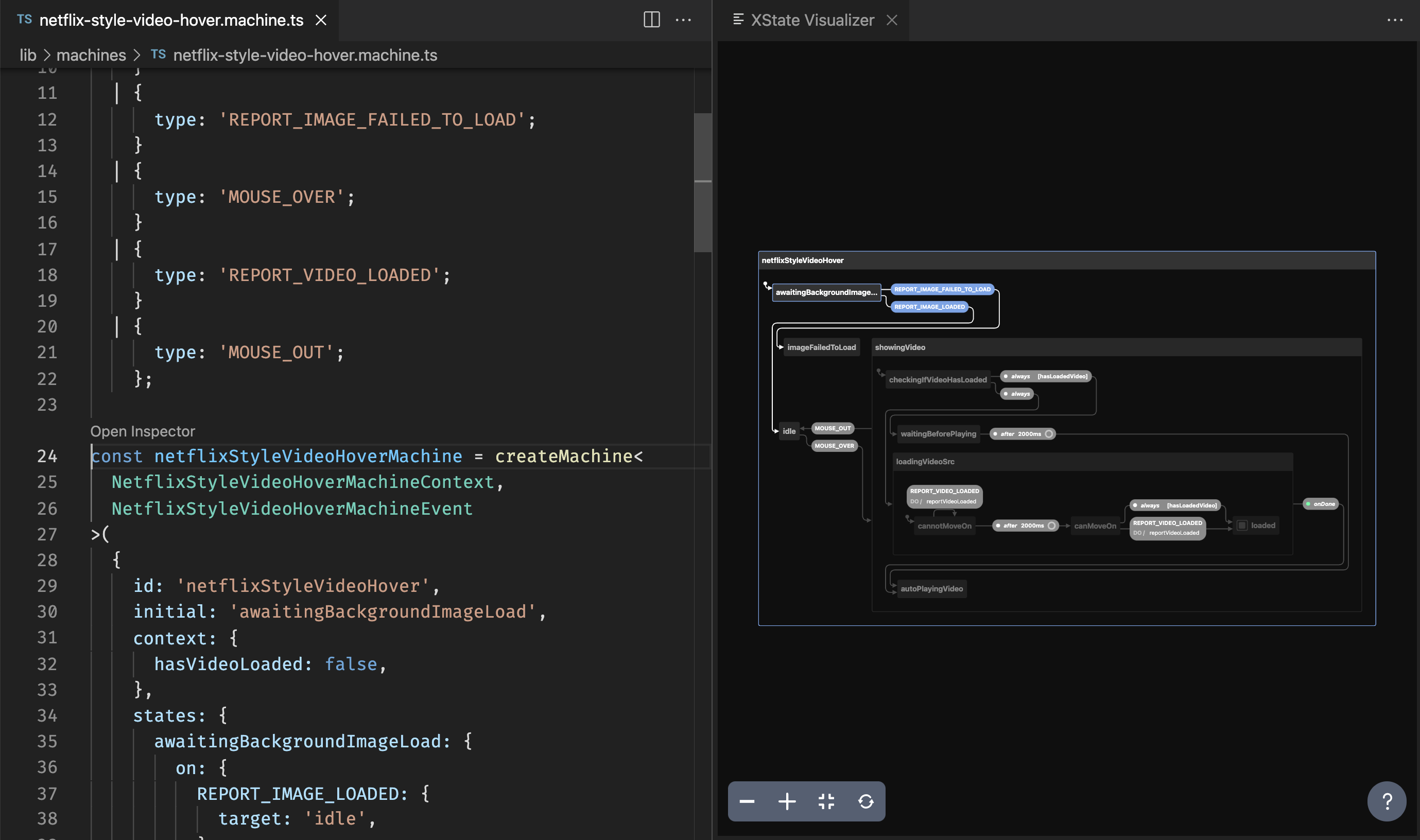Image resolution: width=1420 pixels, height=840 pixels.
Task: Open the lib breadcrumb folder
Action: (28, 55)
